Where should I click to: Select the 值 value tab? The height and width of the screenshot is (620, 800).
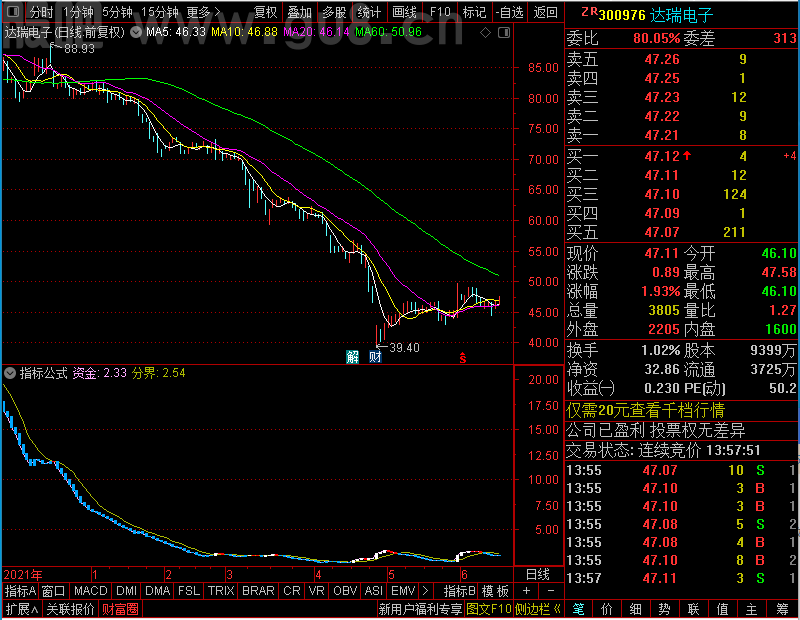tap(722, 609)
